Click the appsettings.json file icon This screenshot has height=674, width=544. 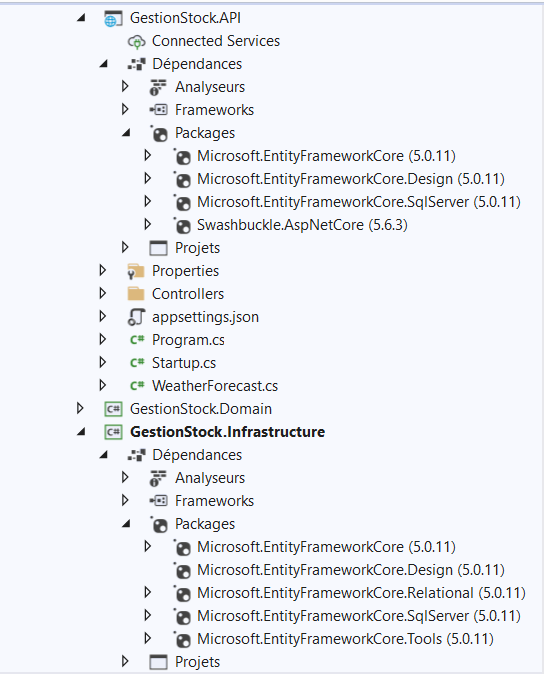(136, 317)
